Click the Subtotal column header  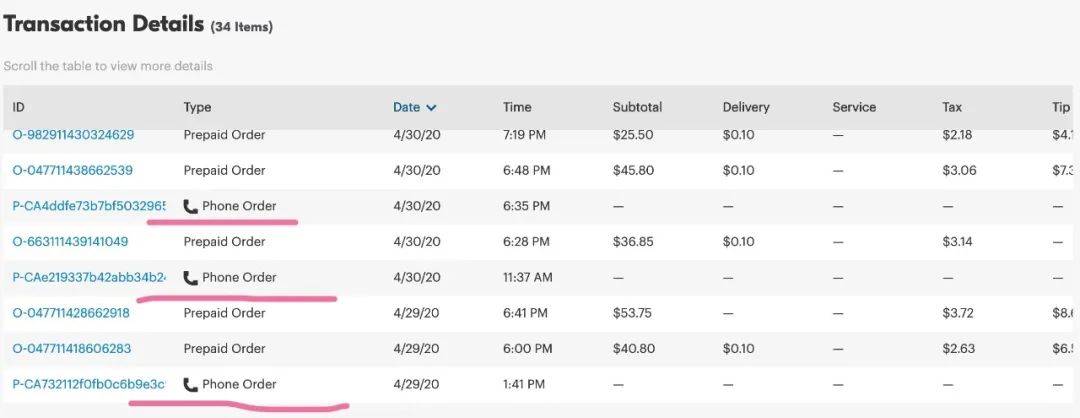tap(637, 107)
